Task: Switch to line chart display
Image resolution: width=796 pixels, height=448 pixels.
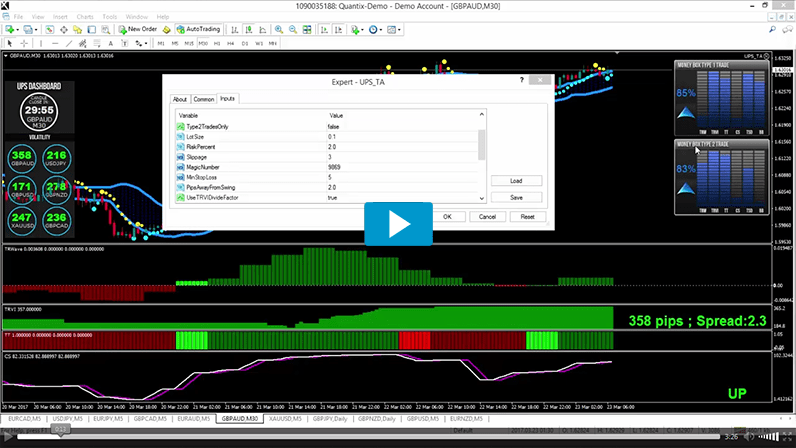Action: pyautogui.click(x=262, y=30)
